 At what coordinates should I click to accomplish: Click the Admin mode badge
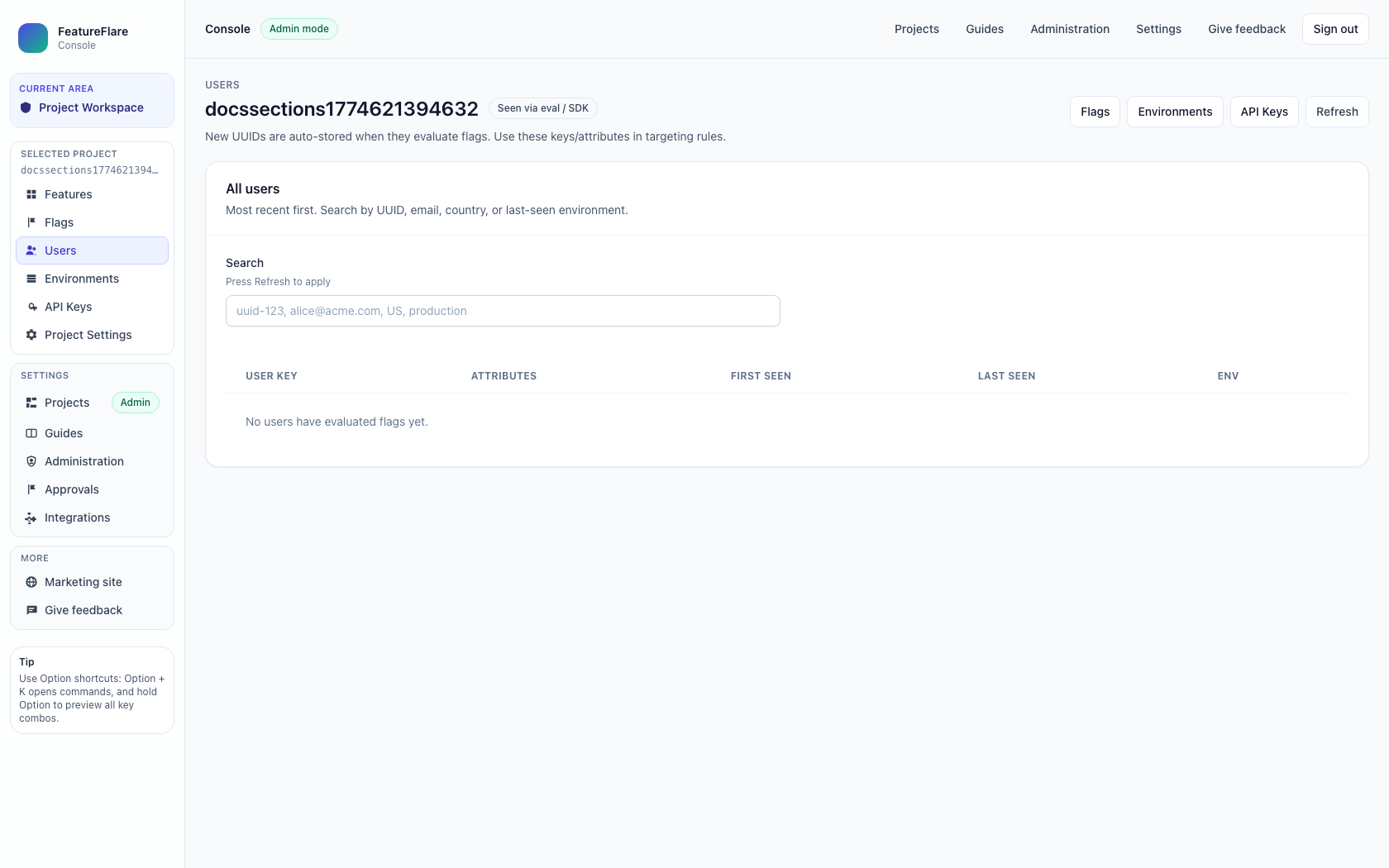click(299, 29)
